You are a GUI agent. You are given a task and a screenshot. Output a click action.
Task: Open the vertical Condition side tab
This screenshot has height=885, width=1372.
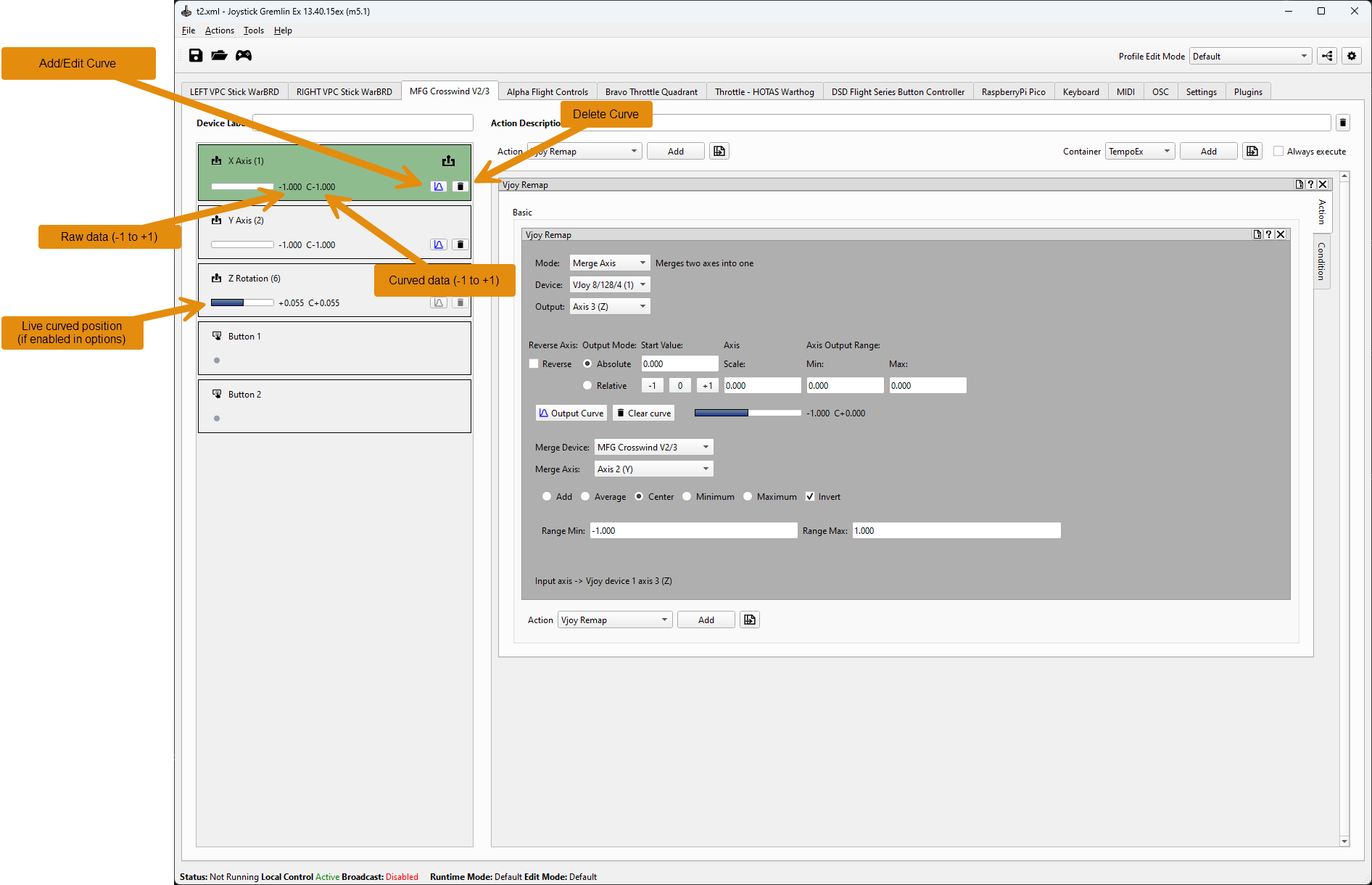click(1322, 261)
